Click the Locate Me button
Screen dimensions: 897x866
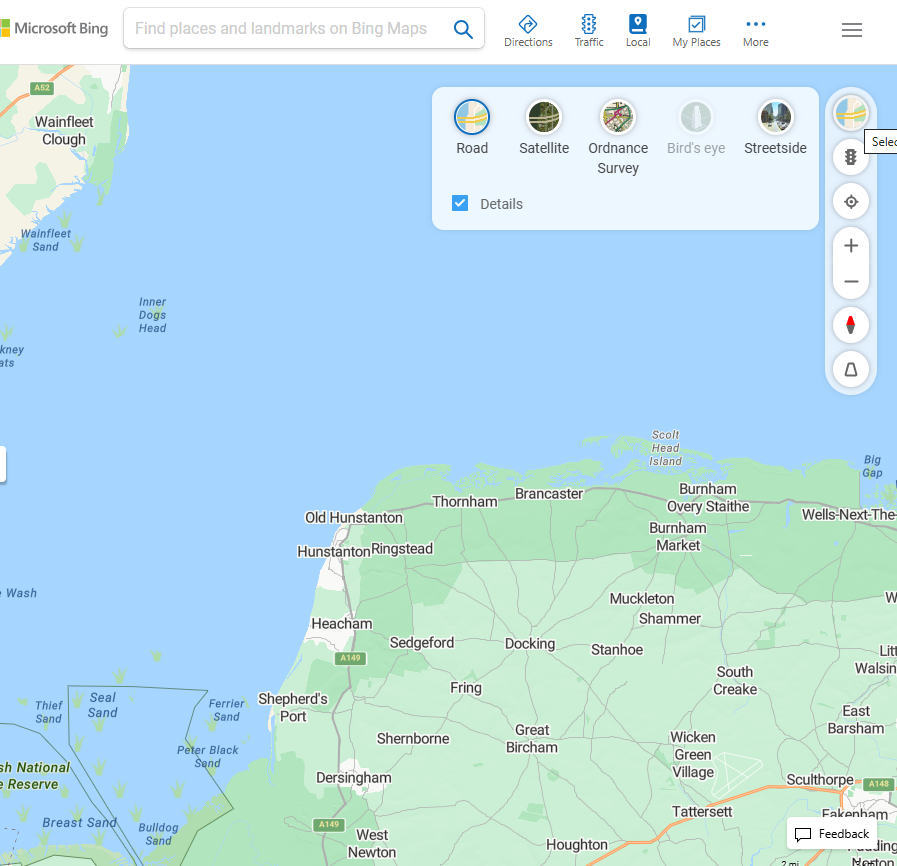coord(851,201)
